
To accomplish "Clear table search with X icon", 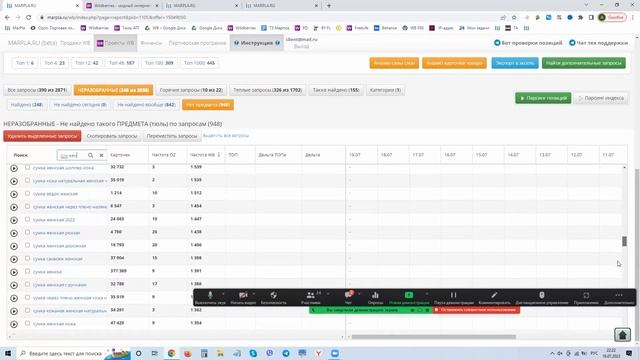I will click(101, 156).
